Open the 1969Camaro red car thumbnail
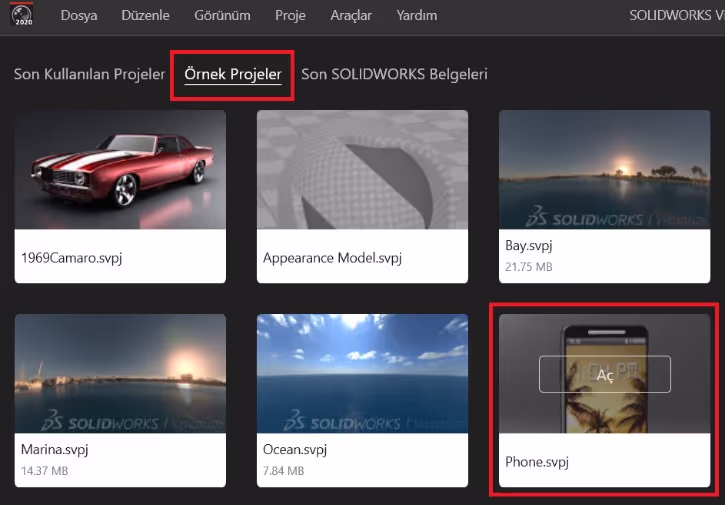Viewport: 725px width, 505px height. pyautogui.click(x=120, y=170)
